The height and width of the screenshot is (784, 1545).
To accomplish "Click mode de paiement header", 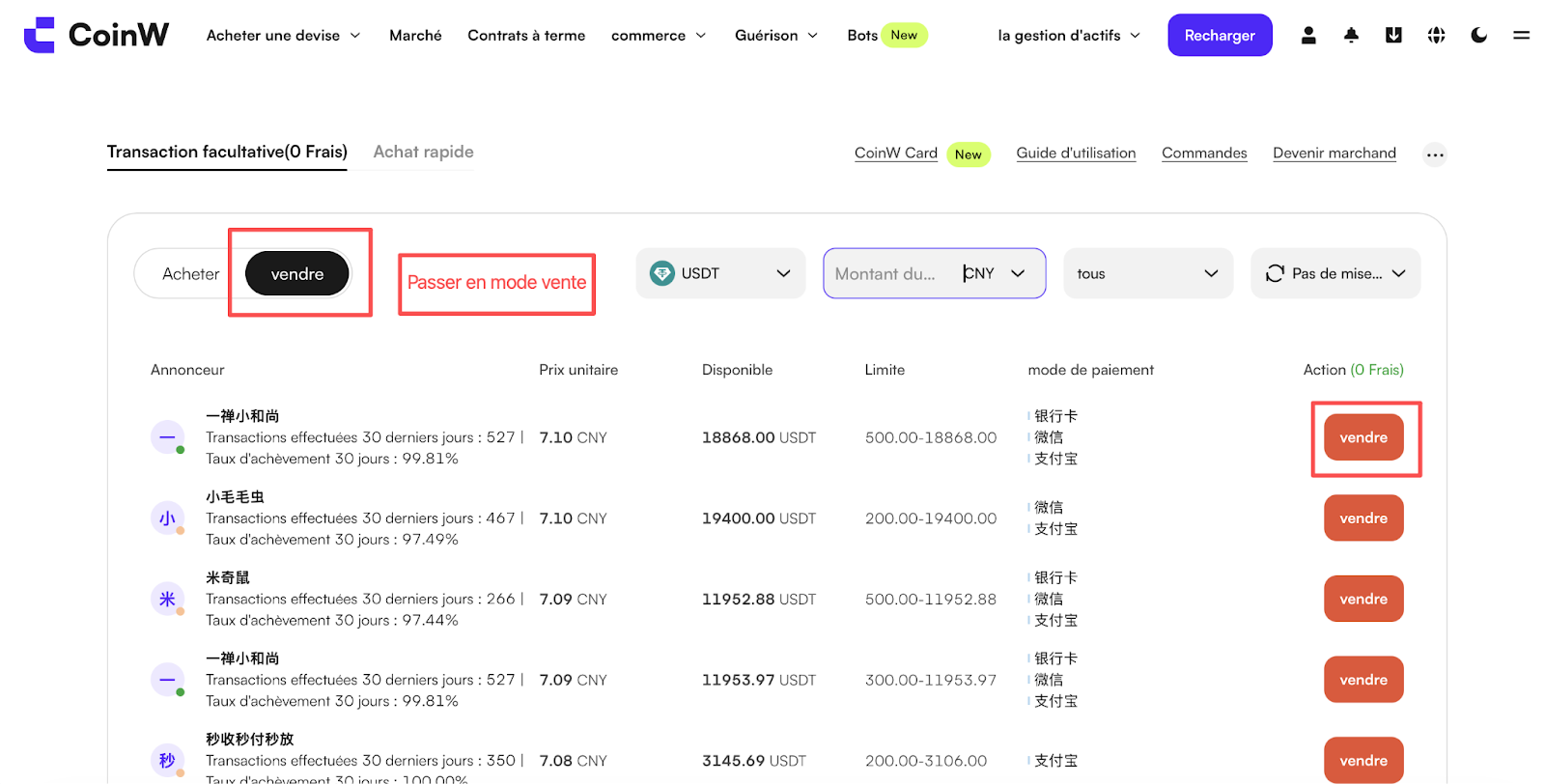I will (x=1091, y=370).
